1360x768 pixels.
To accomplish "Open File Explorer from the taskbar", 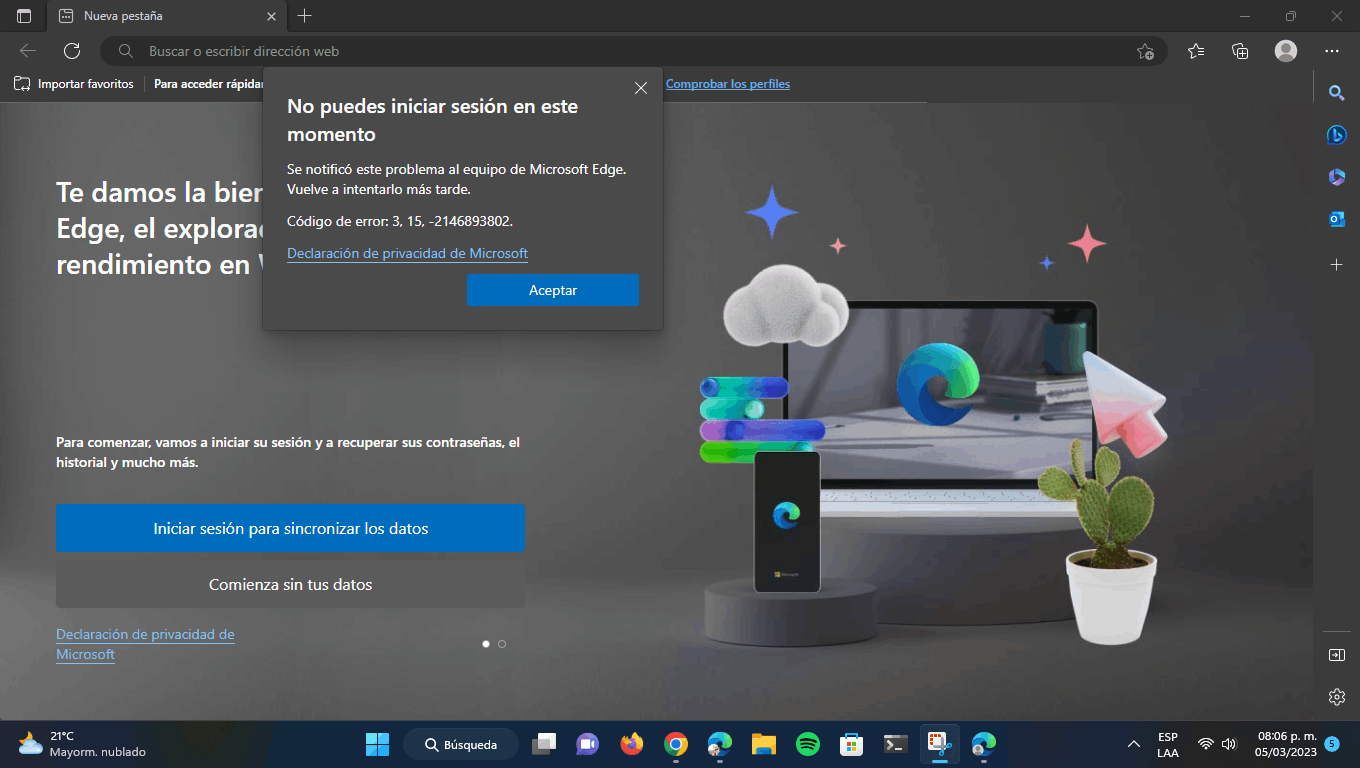I will 764,744.
